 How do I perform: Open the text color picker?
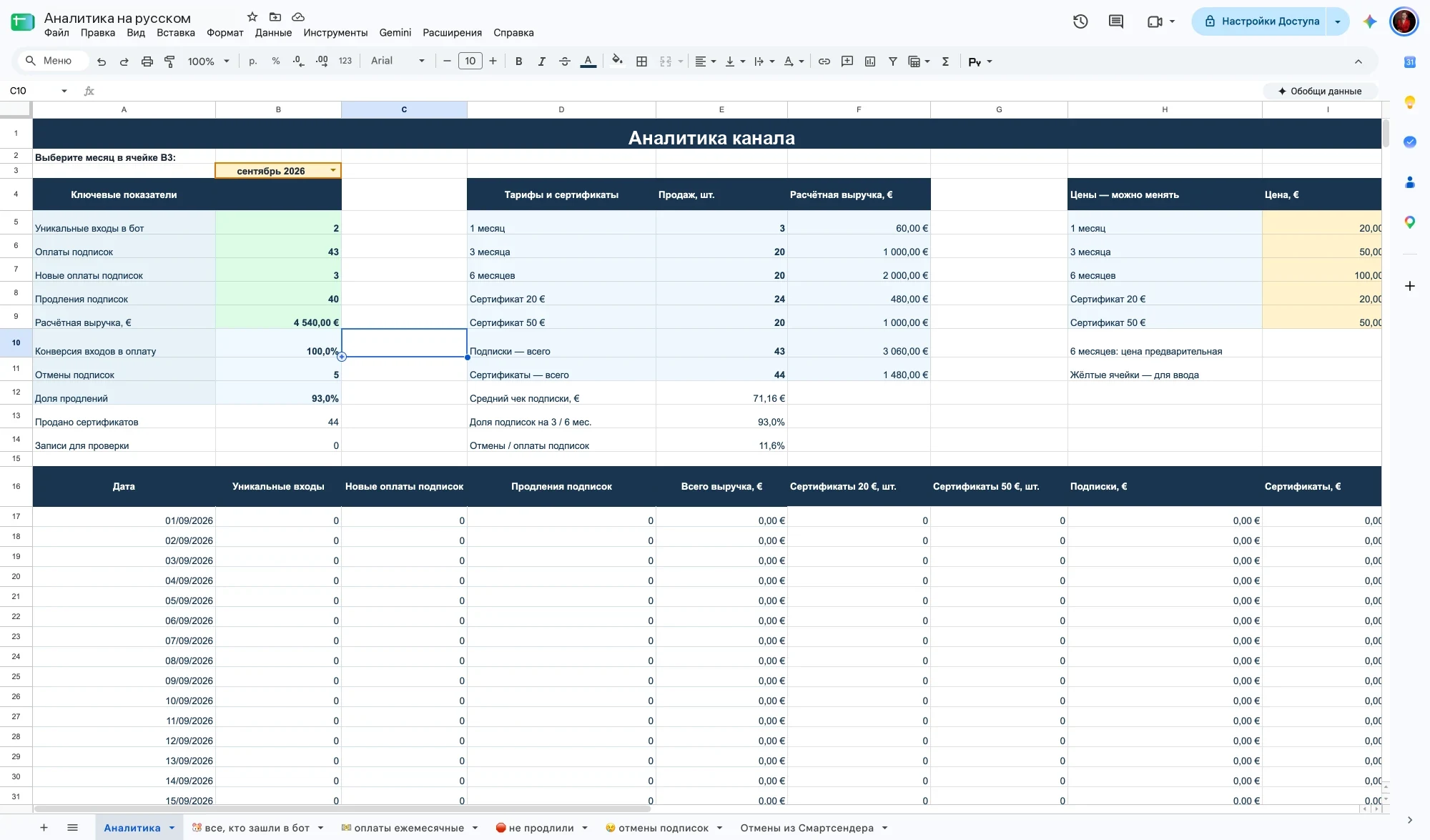pyautogui.click(x=588, y=61)
